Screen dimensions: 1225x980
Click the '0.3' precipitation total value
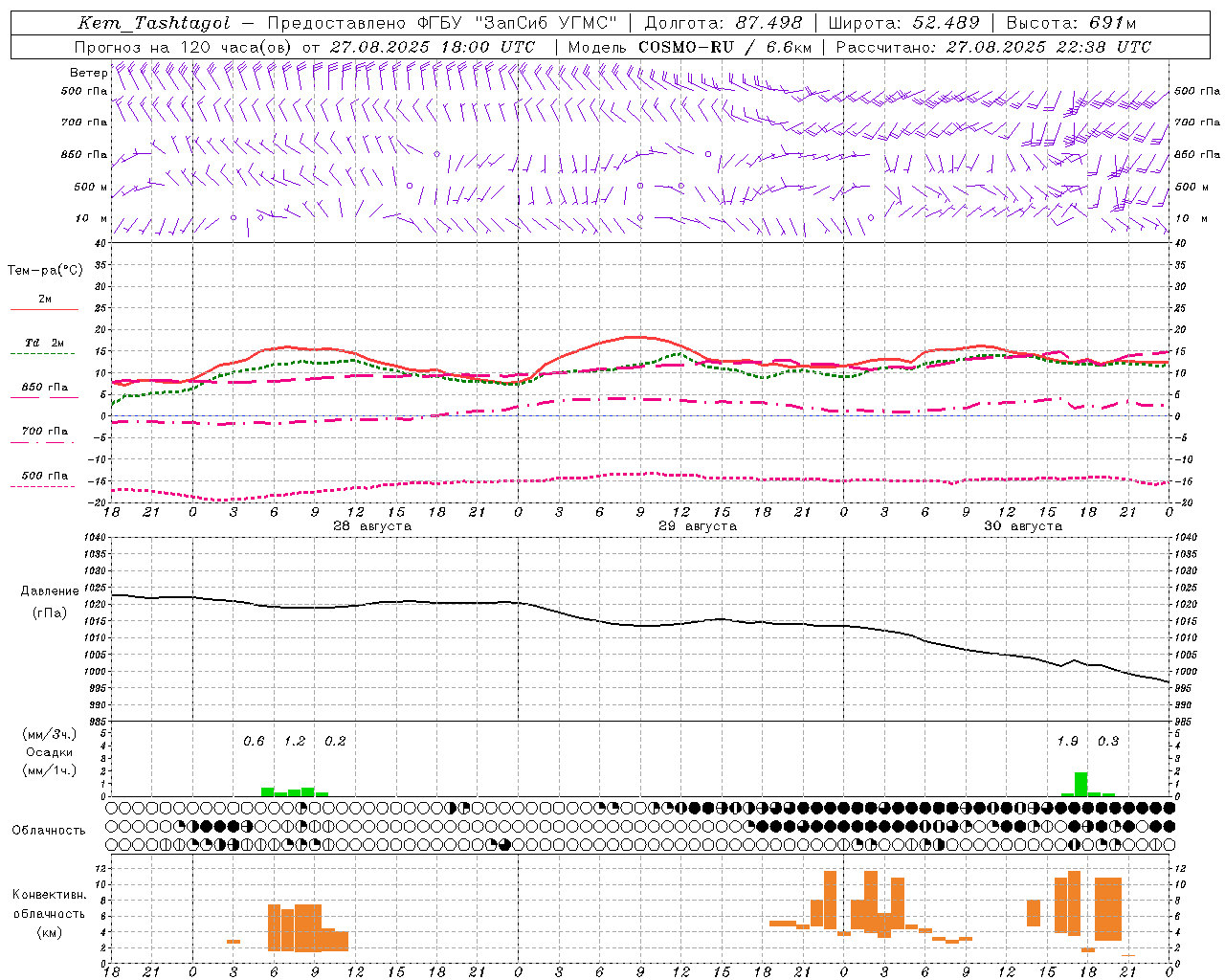(1108, 742)
